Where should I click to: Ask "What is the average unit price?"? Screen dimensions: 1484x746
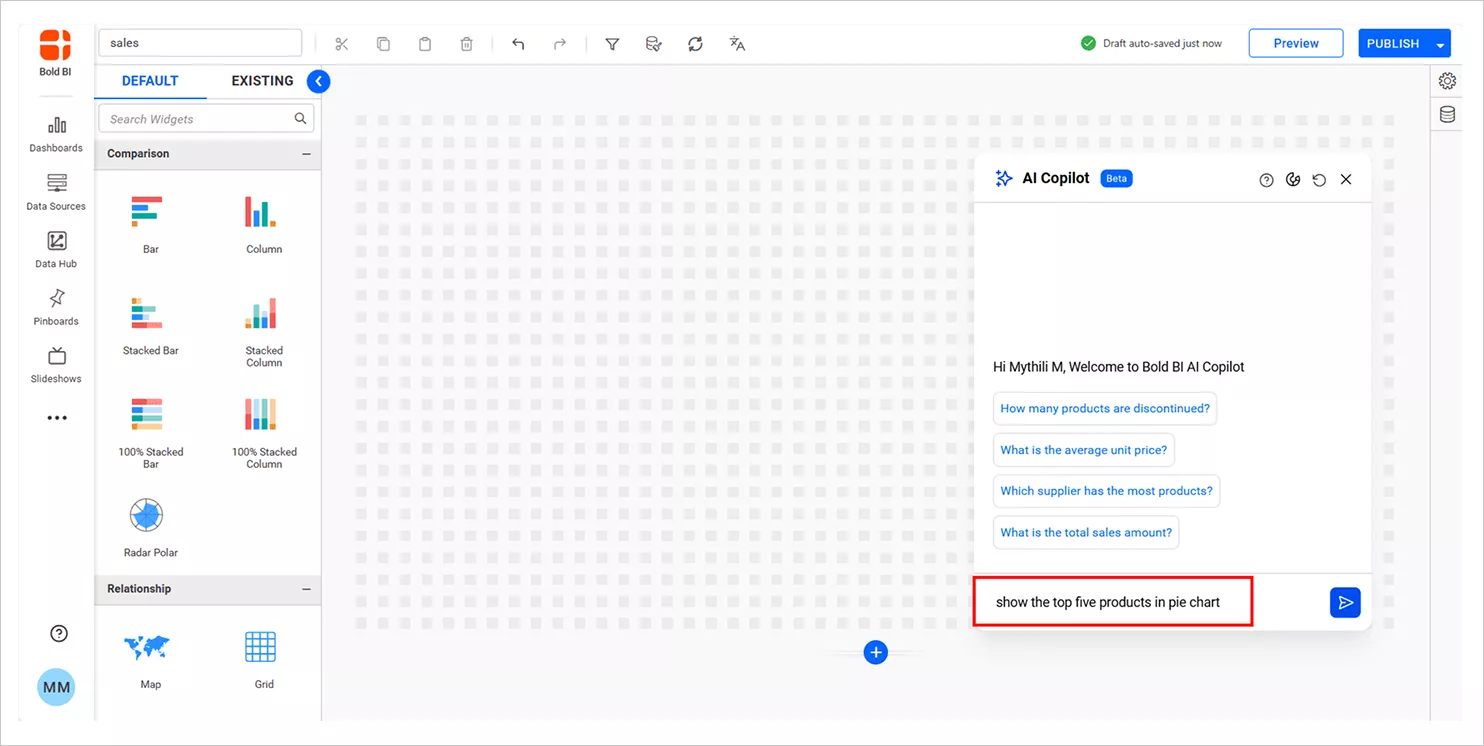[x=1084, y=450]
